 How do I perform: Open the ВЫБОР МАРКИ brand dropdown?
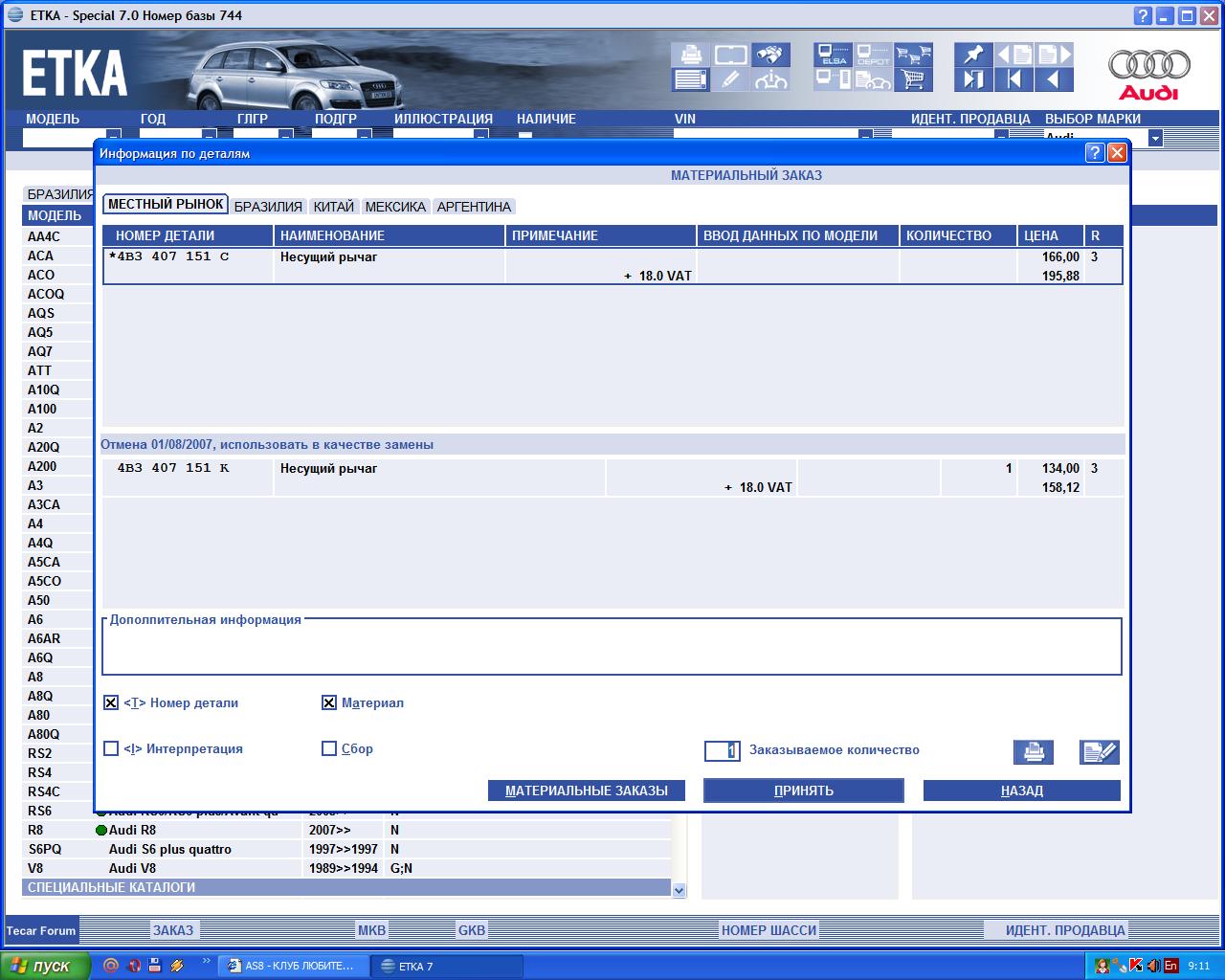[x=1154, y=139]
